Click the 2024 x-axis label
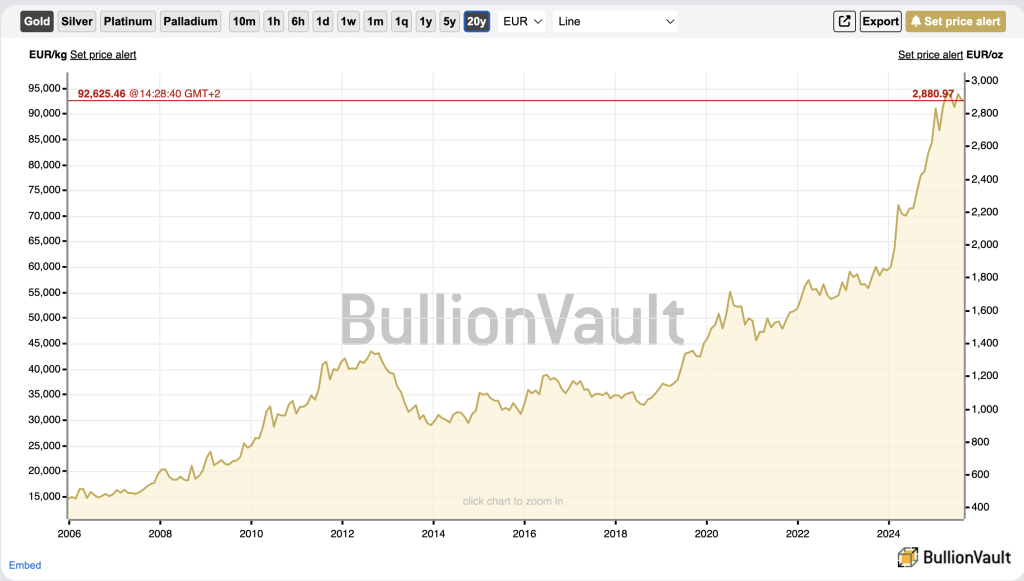 pyautogui.click(x=888, y=533)
